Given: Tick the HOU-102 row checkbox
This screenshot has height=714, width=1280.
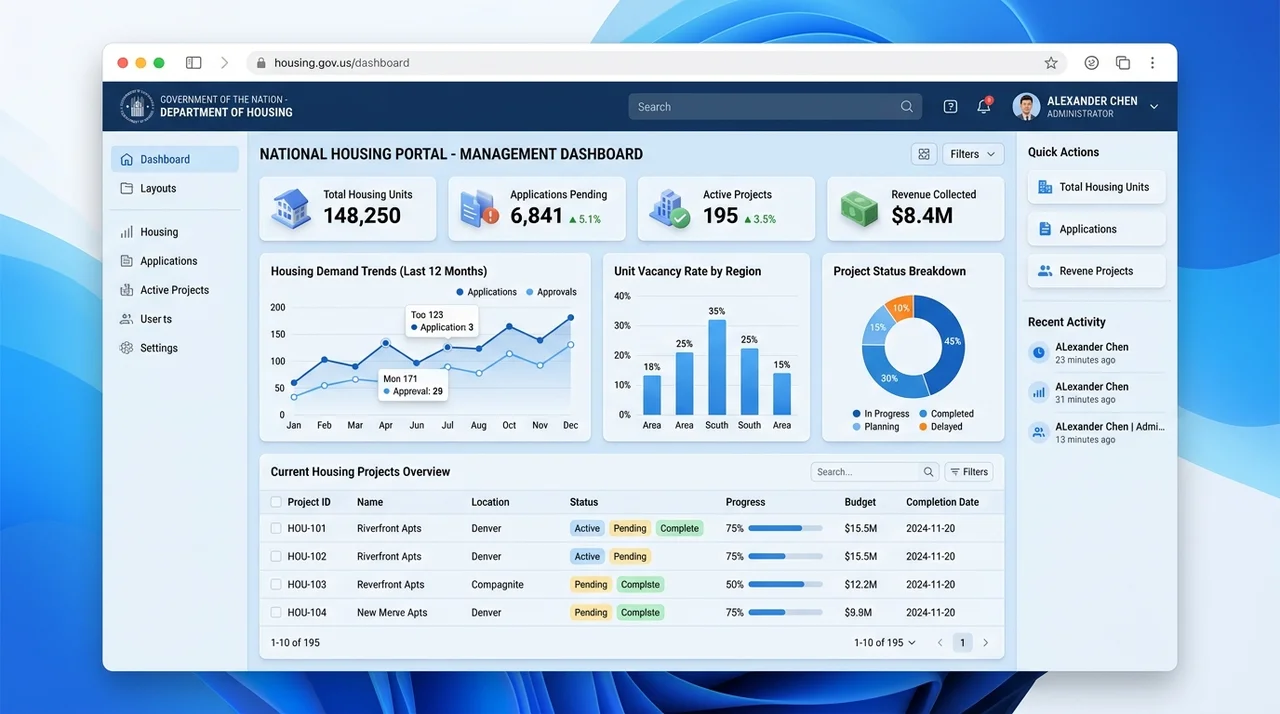Looking at the screenshot, I should tap(276, 556).
